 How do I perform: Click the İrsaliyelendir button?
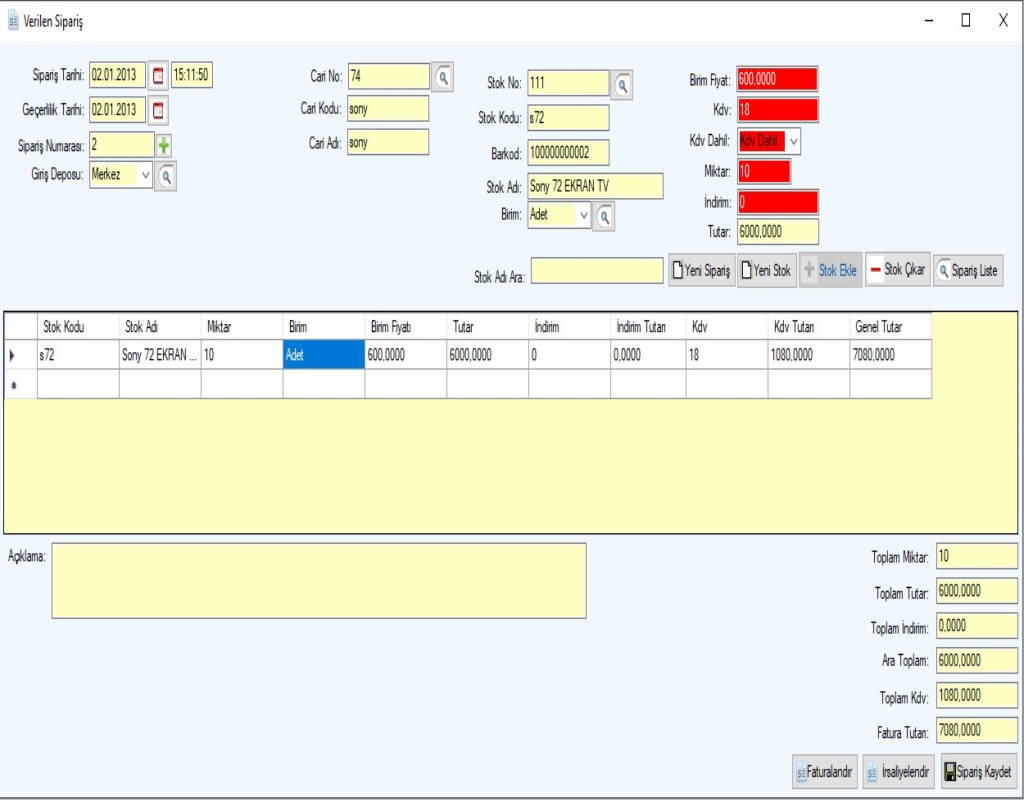pos(898,772)
